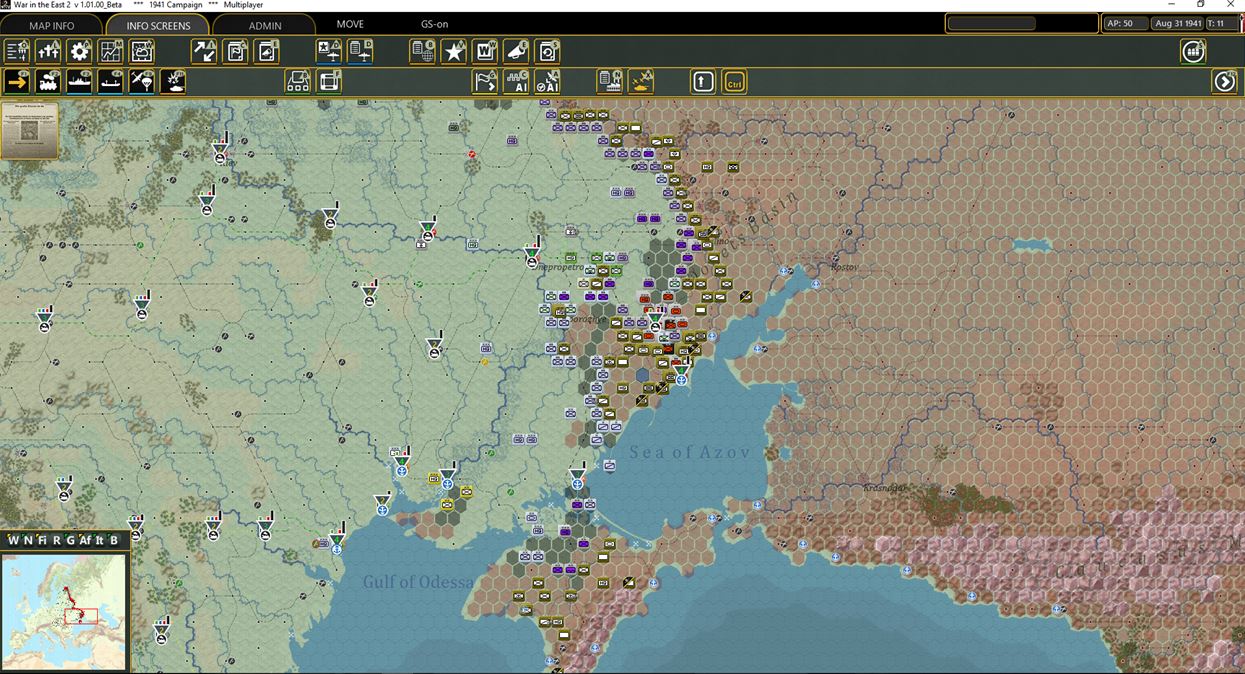Image resolution: width=1245 pixels, height=674 pixels.
Task: Click the W document icon
Action: (x=485, y=51)
